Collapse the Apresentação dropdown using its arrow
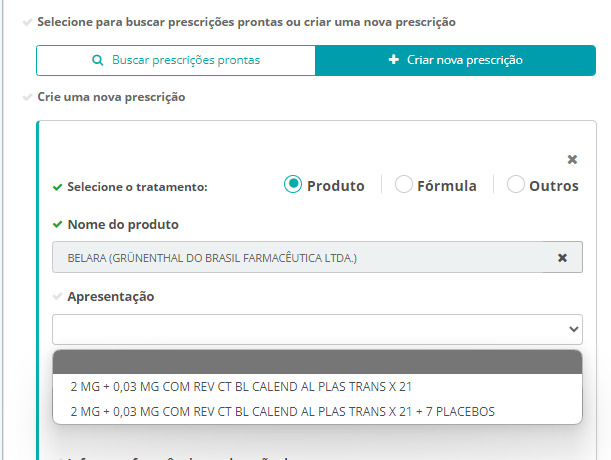The width and height of the screenshot is (611, 460). point(573,329)
